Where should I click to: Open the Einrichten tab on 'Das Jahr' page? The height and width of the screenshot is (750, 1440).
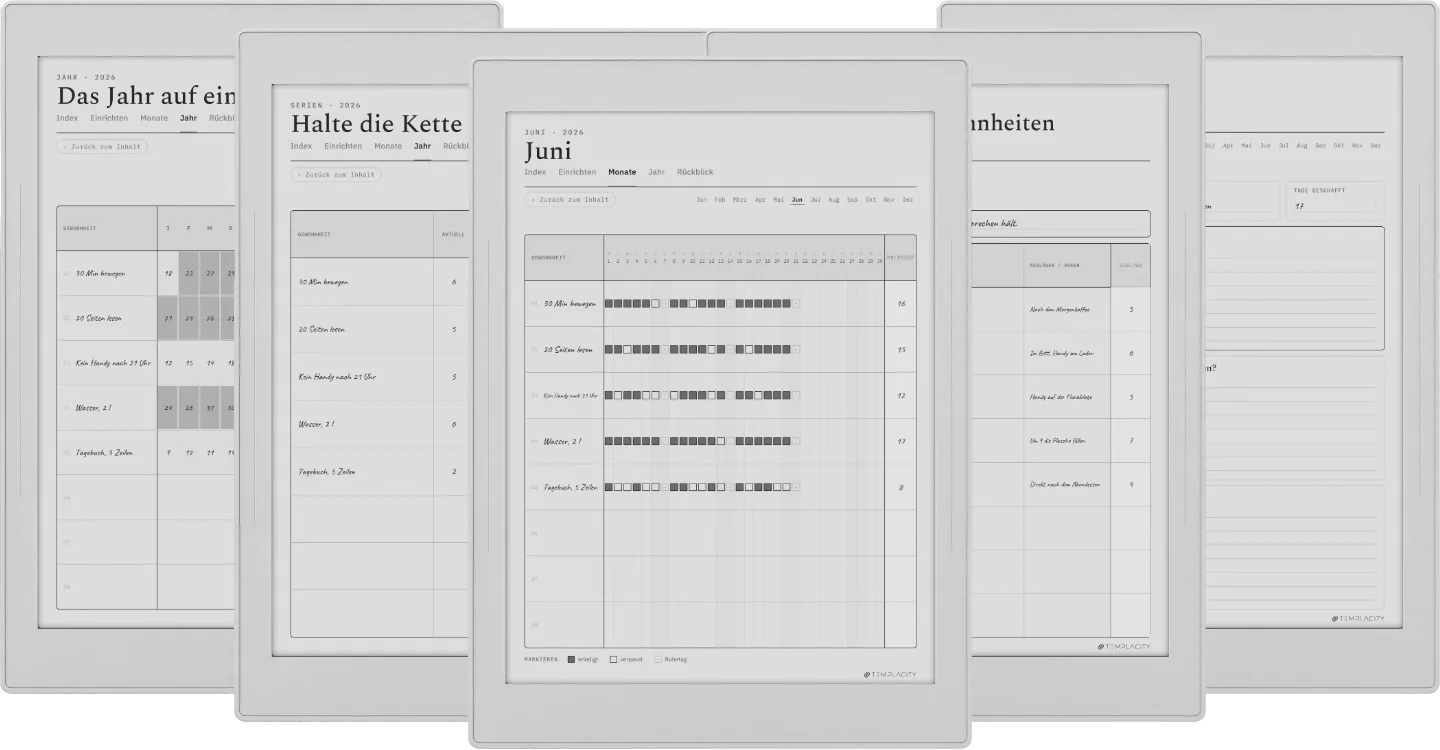tap(109, 118)
